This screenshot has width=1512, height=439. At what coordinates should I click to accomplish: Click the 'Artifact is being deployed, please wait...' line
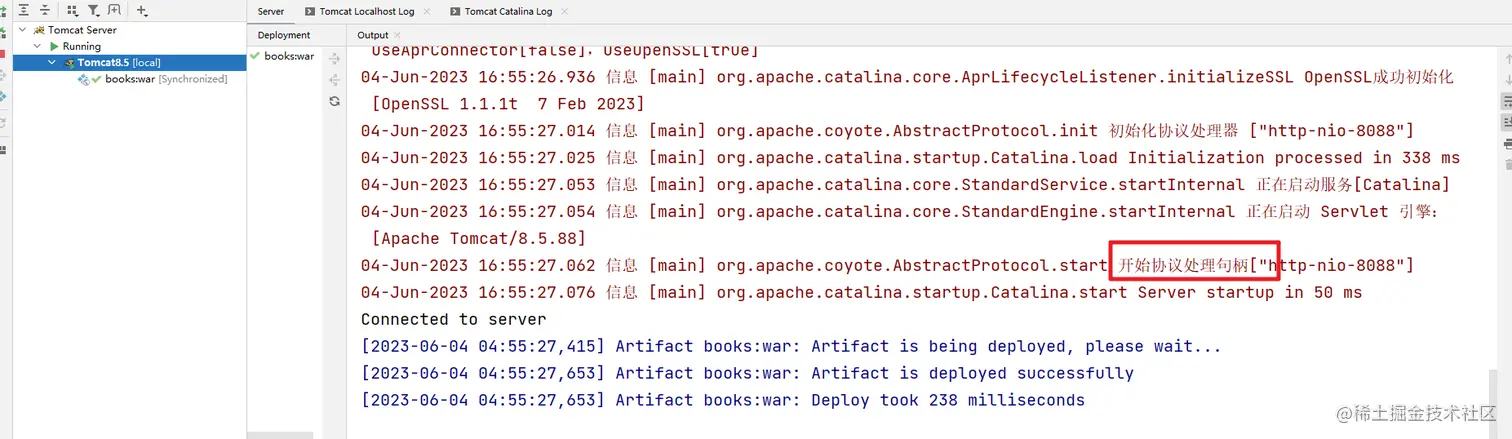pyautogui.click(x=791, y=347)
